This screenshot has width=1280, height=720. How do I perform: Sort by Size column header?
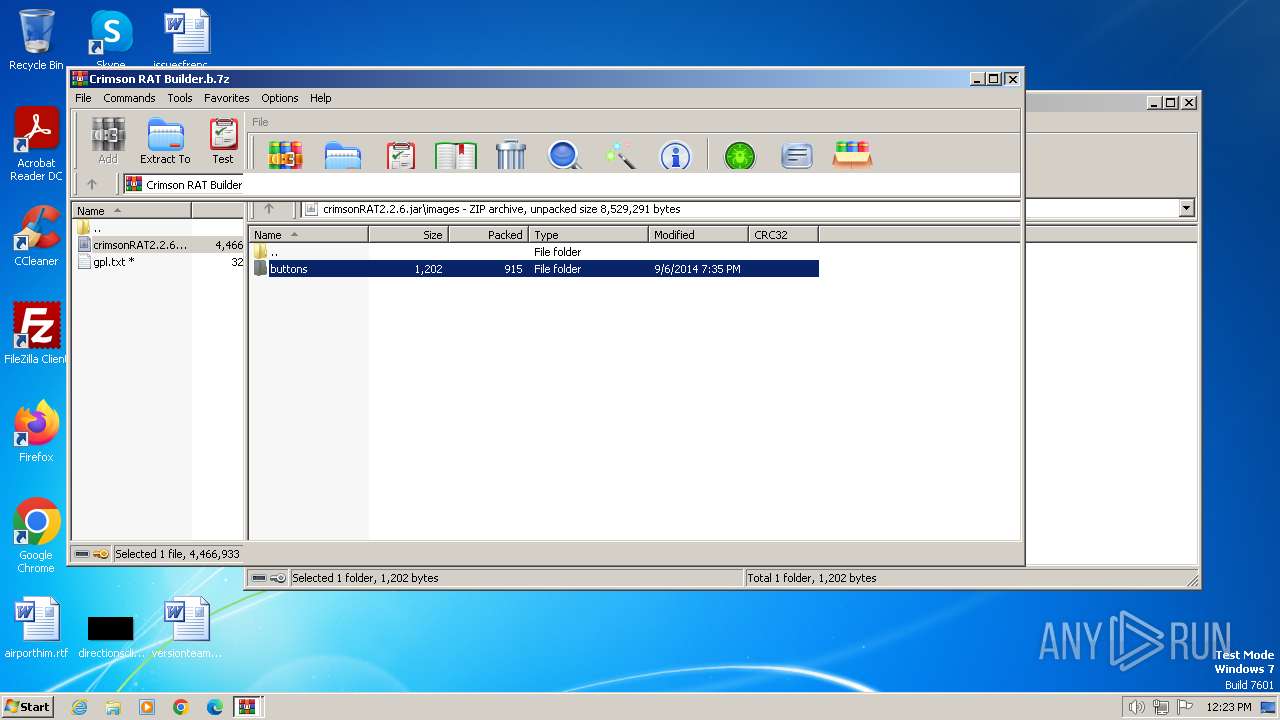[408, 235]
